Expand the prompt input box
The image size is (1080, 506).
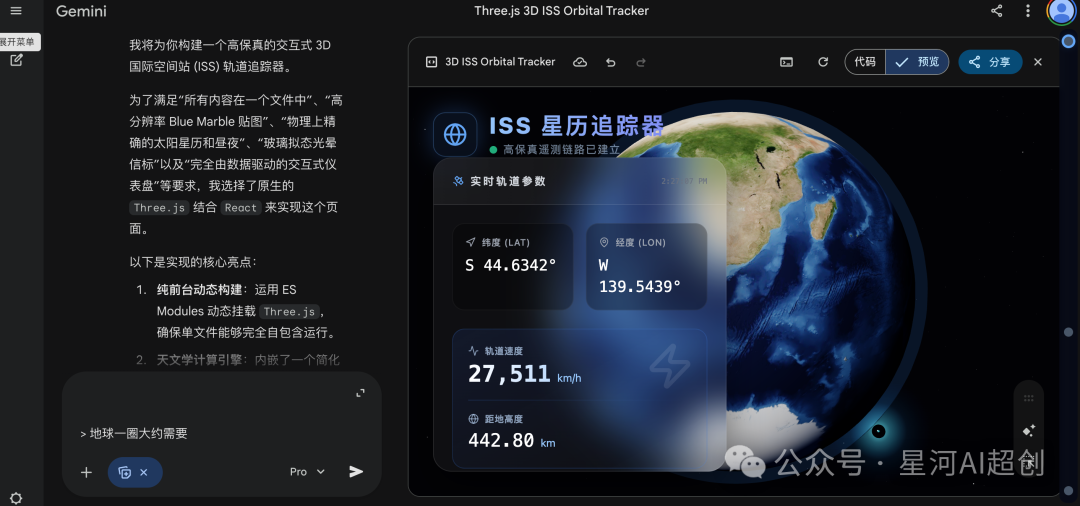(x=360, y=393)
